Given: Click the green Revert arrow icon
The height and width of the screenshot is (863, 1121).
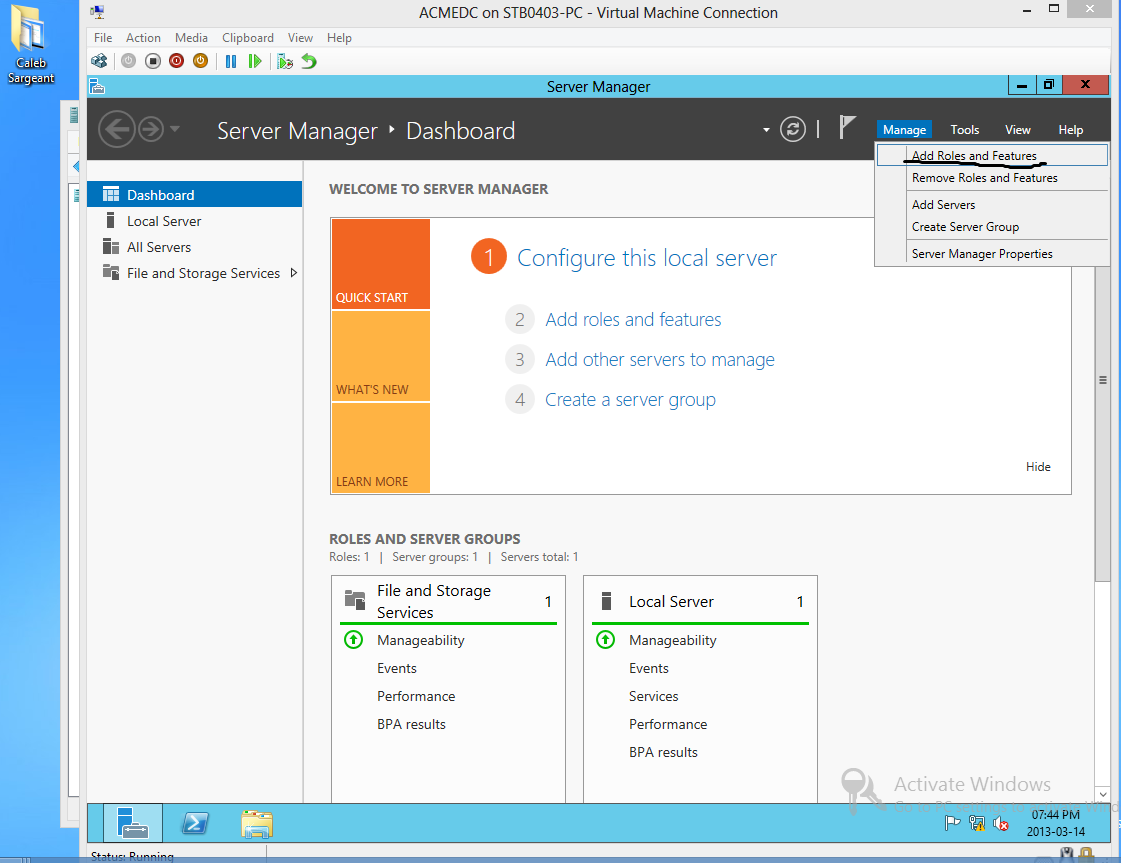Looking at the screenshot, I should [309, 61].
